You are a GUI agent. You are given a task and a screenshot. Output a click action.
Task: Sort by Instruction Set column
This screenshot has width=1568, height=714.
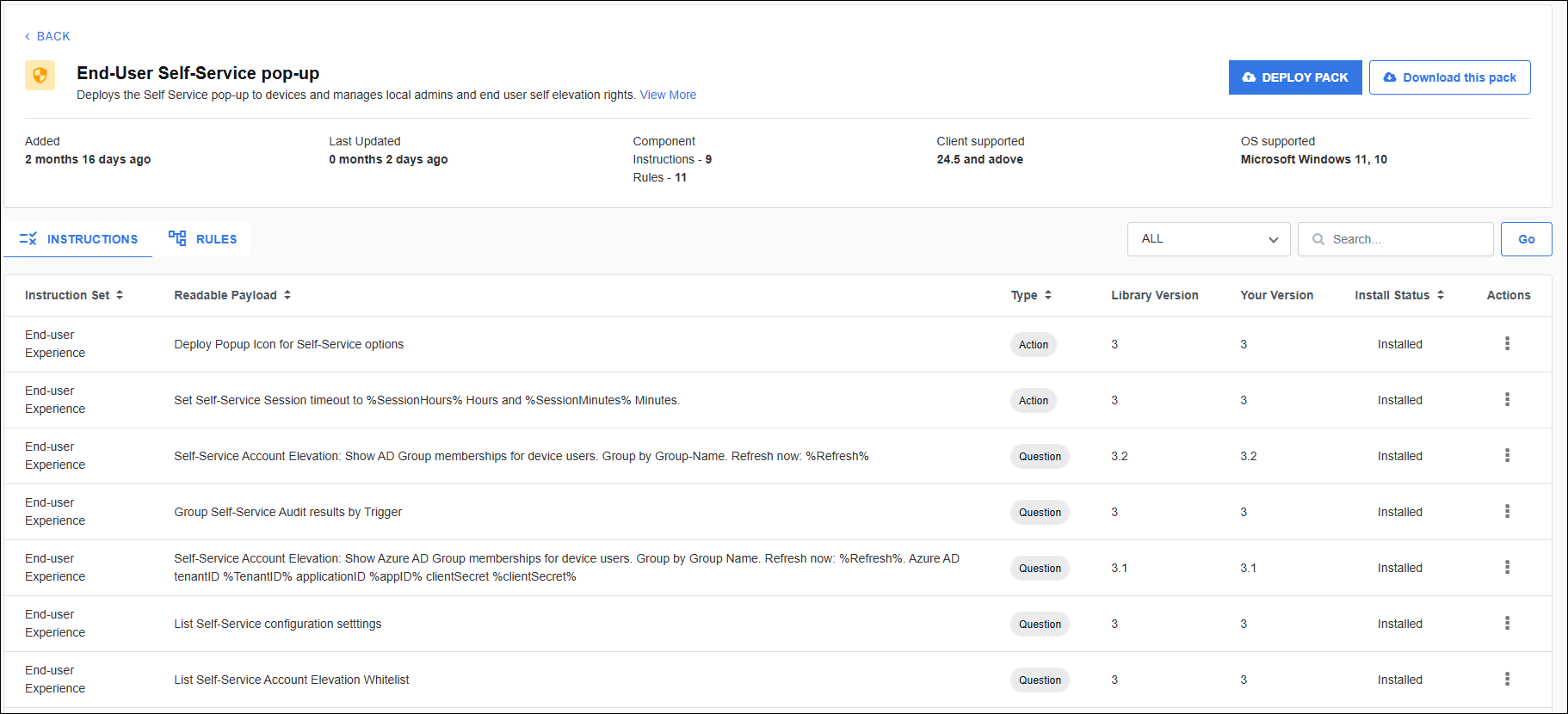click(x=120, y=295)
